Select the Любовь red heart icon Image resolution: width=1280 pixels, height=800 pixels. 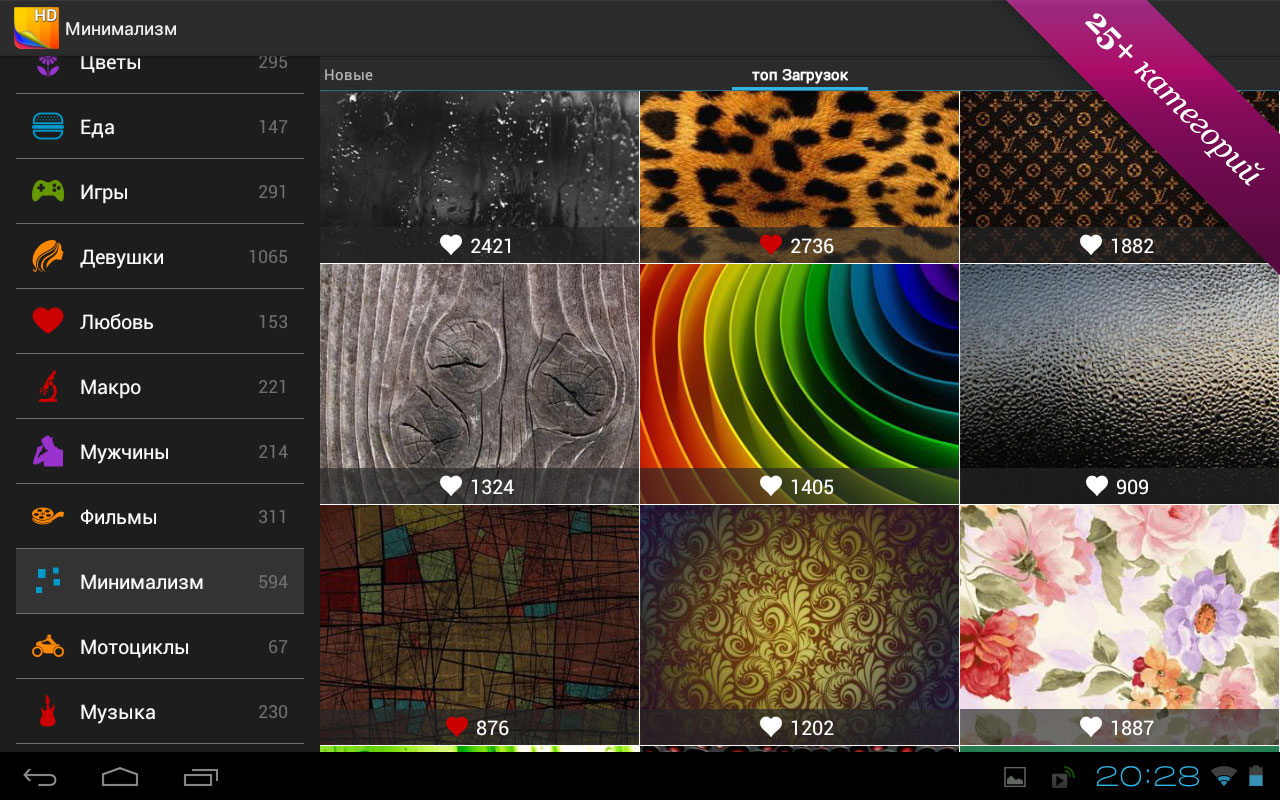tap(48, 321)
